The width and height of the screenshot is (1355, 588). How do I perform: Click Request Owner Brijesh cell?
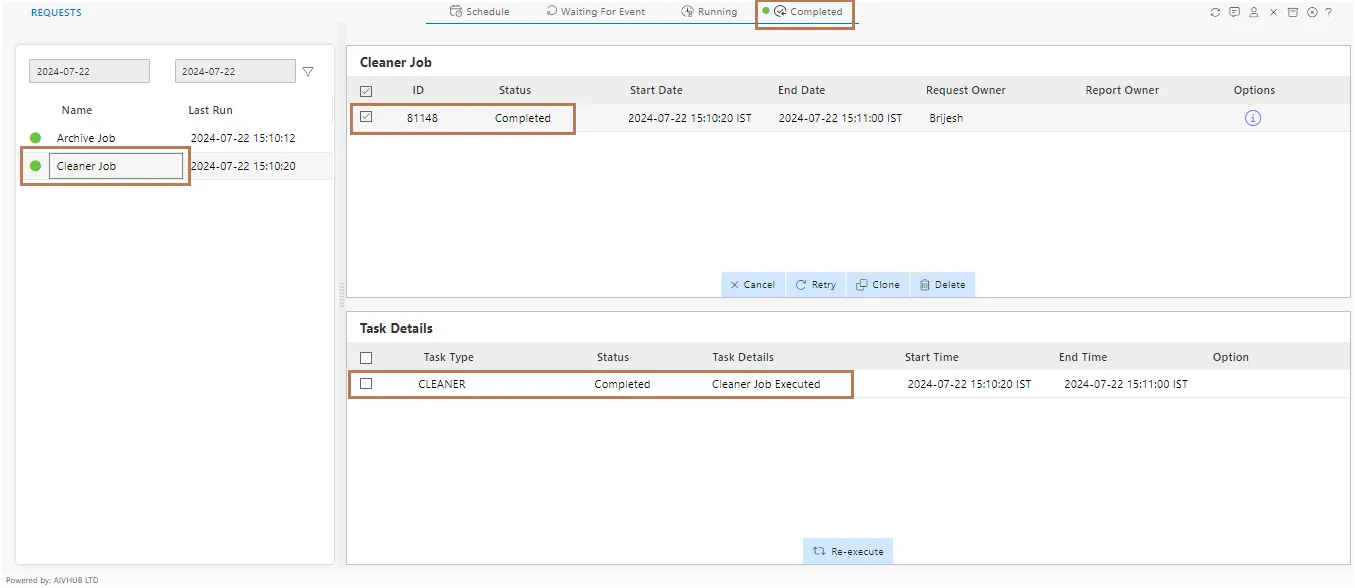(946, 118)
